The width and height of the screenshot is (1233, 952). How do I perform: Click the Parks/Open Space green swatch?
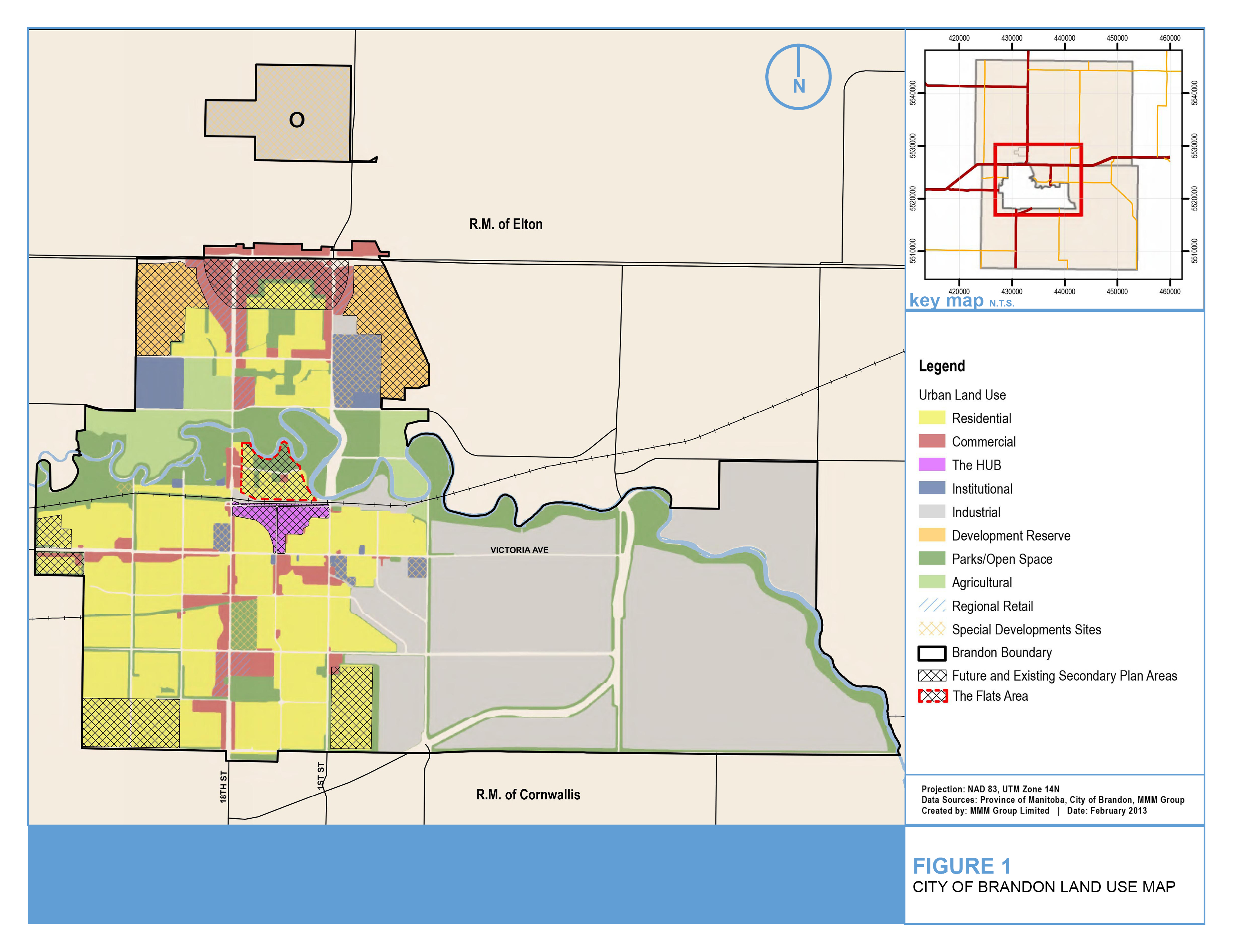[x=932, y=559]
